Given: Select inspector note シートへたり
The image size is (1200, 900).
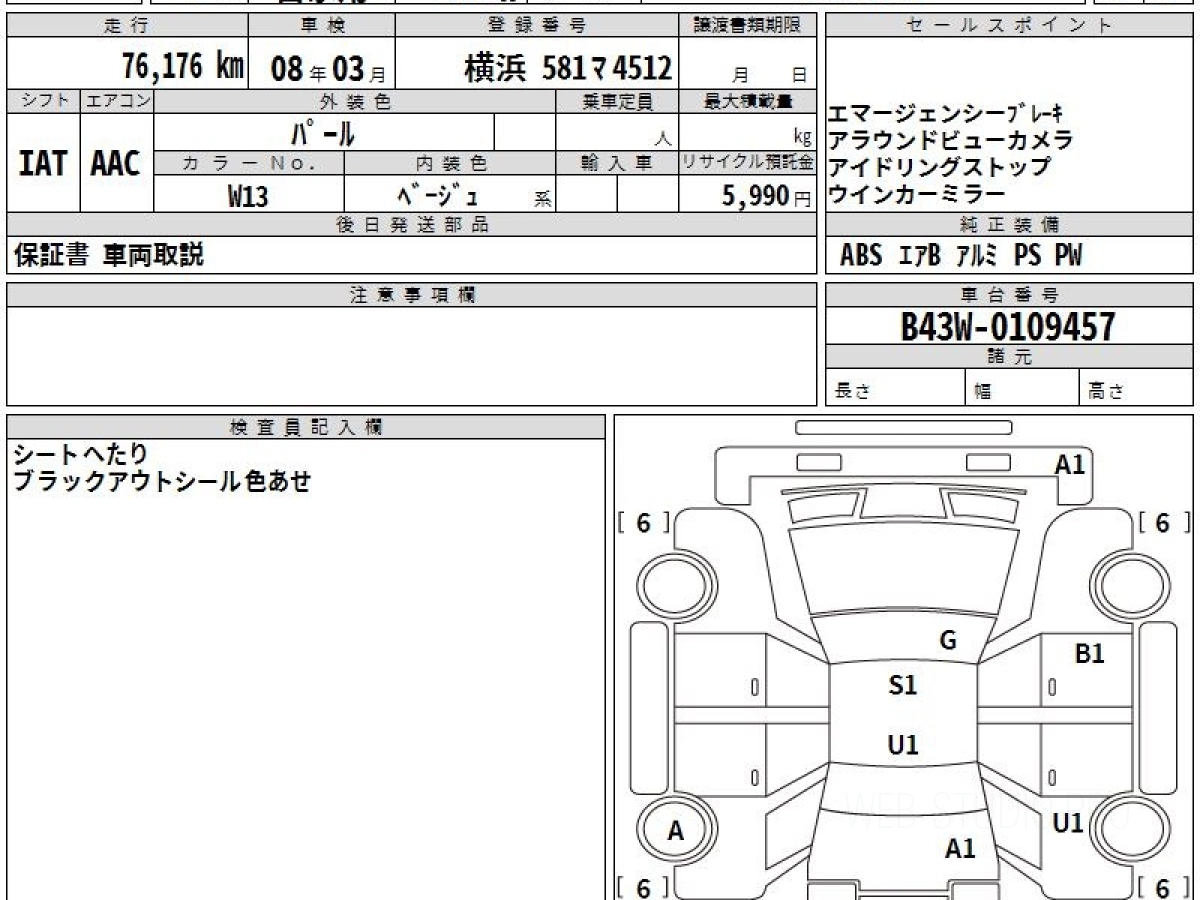Looking at the screenshot, I should point(81,455).
